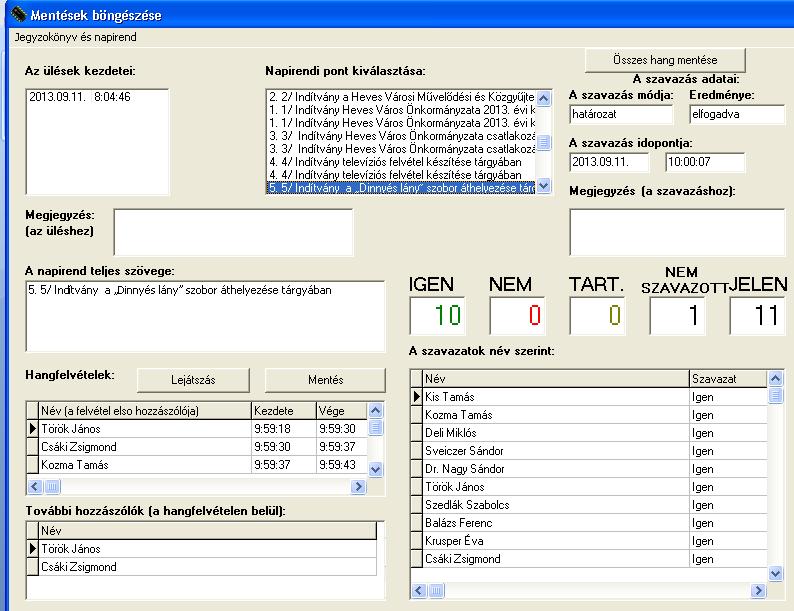
Task: Click the Összes hang mentése button
Action: tap(665, 60)
